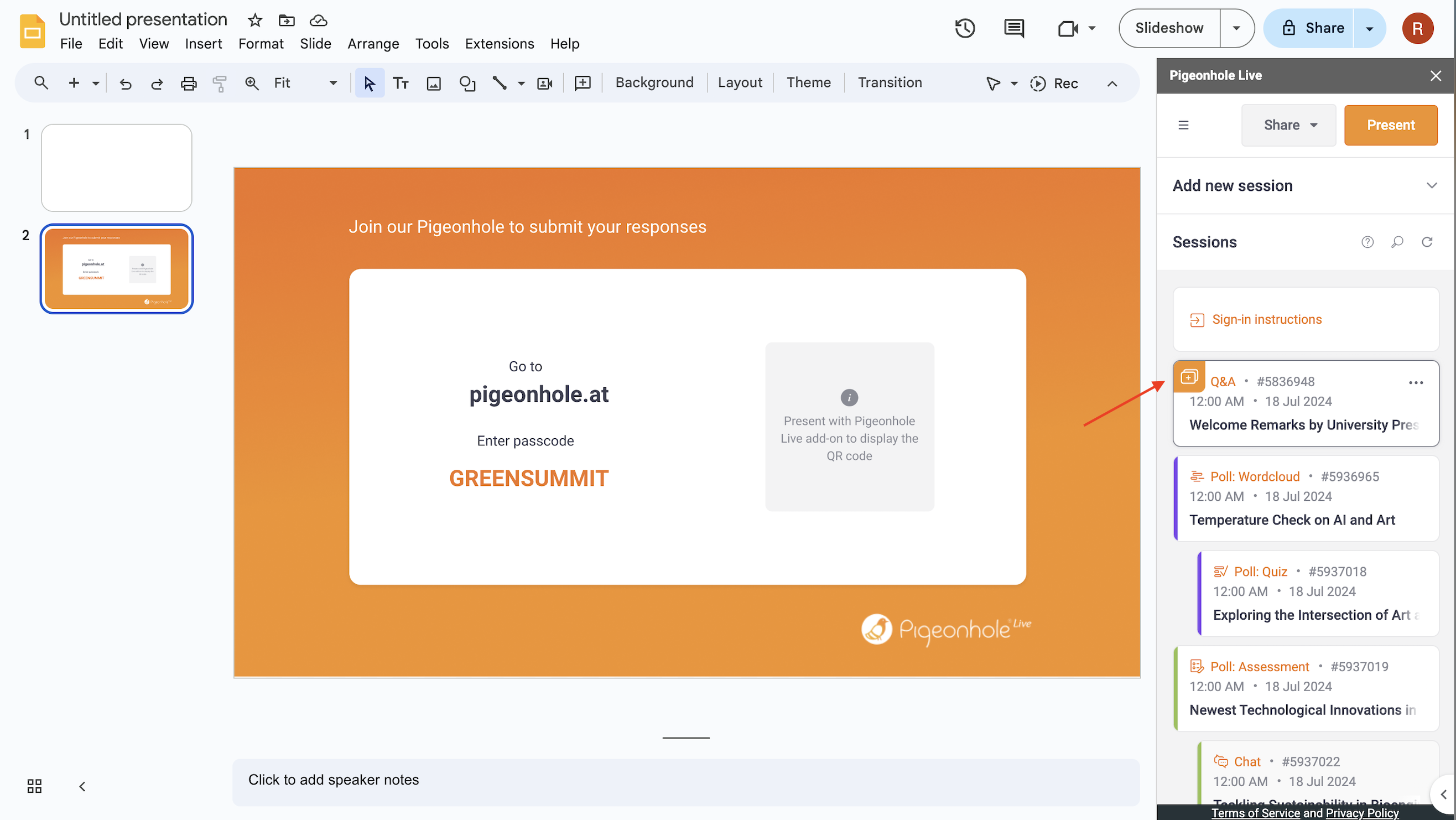Viewport: 1456px width, 820px height.
Task: Search sessions with magnifier icon
Action: (1397, 242)
